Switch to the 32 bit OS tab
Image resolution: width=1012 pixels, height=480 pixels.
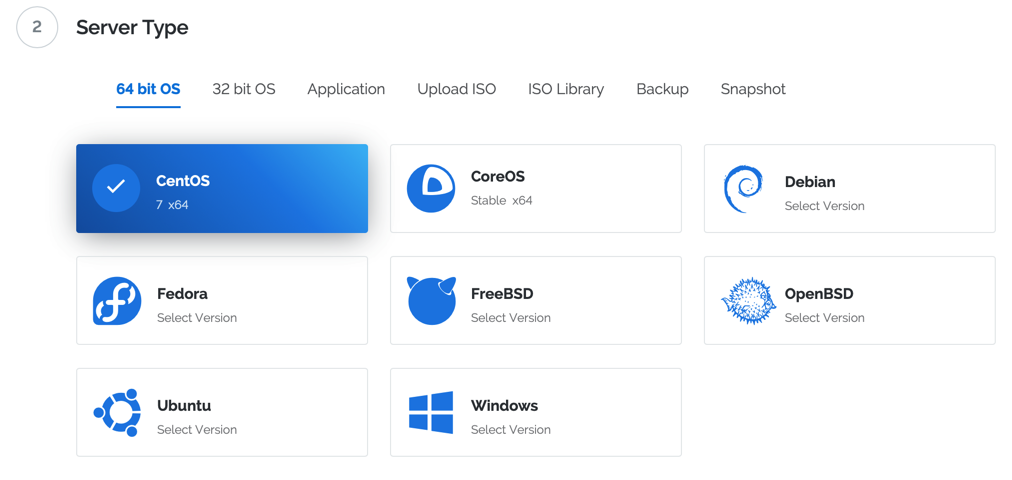(244, 89)
